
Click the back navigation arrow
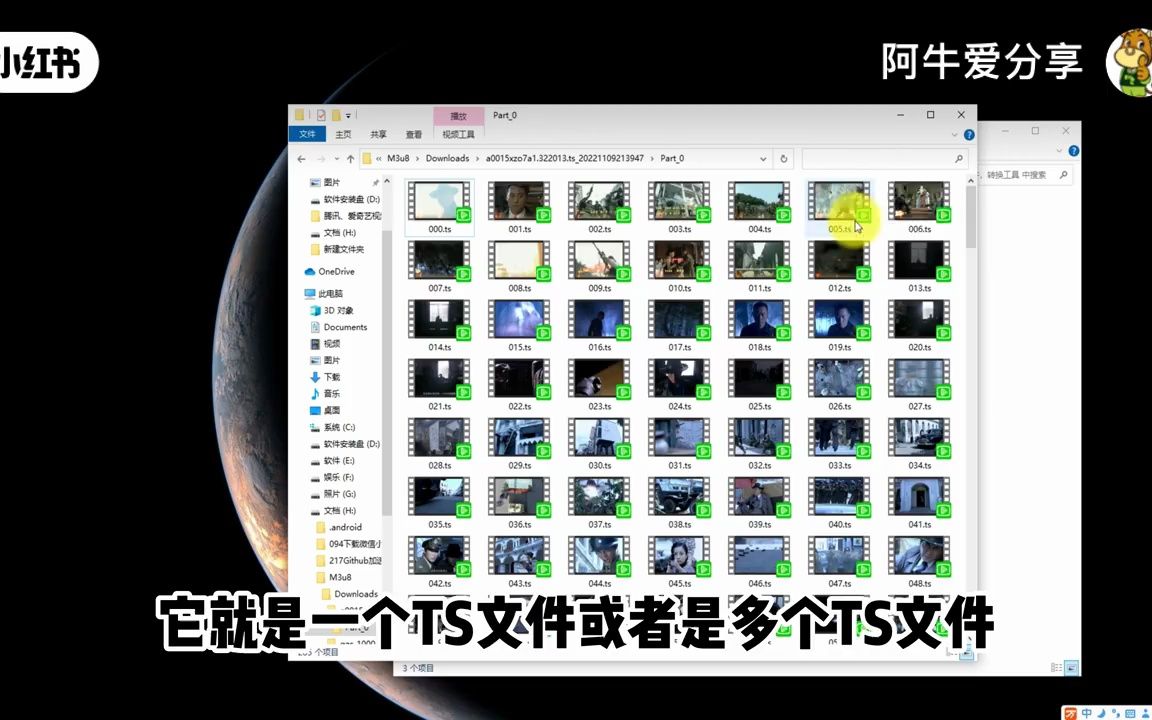pos(302,158)
